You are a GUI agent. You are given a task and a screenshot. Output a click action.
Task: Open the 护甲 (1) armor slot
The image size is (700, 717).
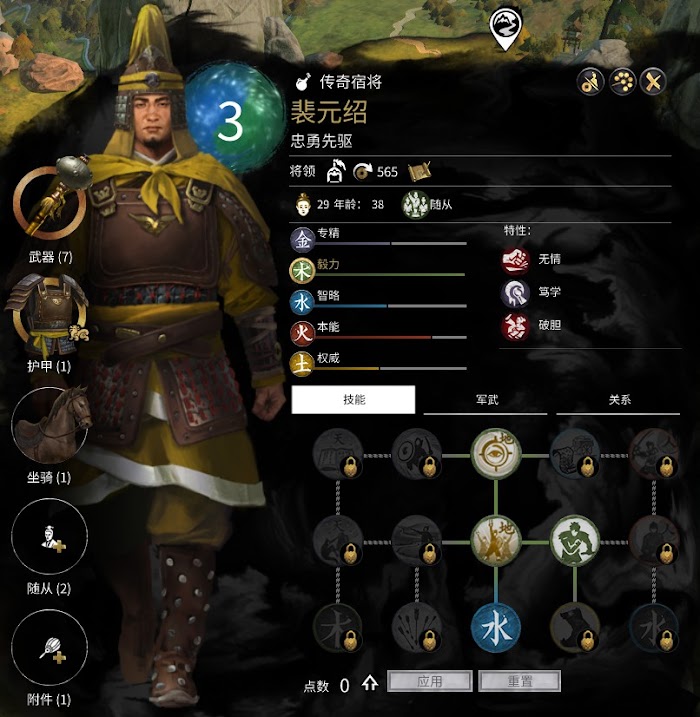coord(48,315)
